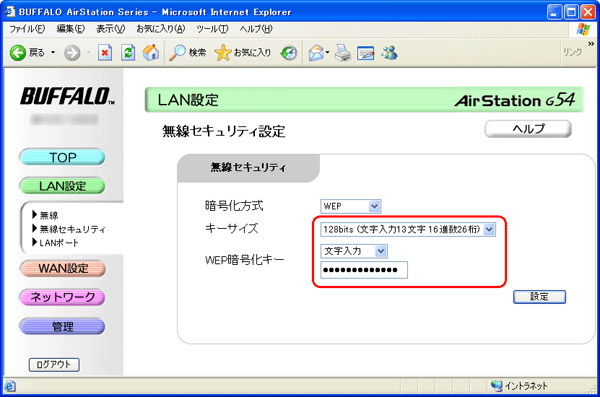Viewport: 600px width, 397px height.
Task: Click the 暗号化方式 label
Action: point(234,206)
